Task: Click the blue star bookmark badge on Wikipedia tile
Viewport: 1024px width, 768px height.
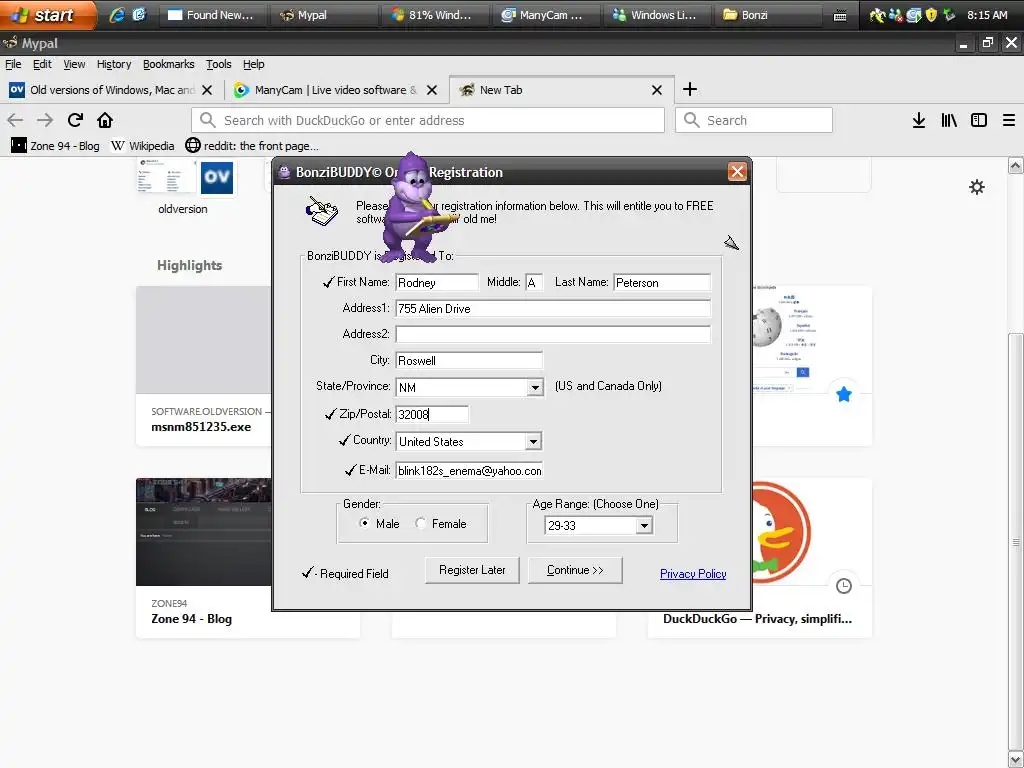Action: point(844,394)
